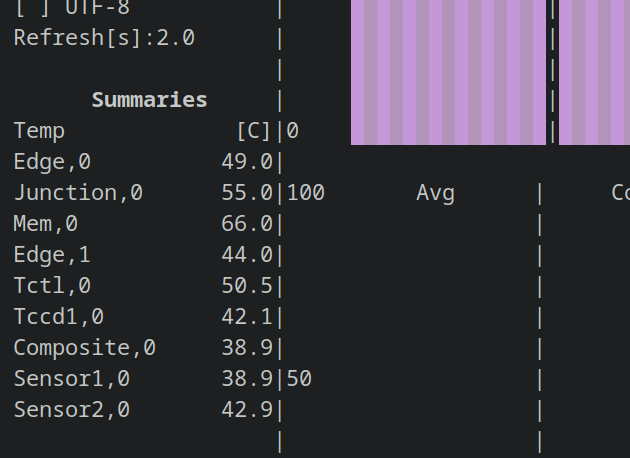Click the Summaries heading
630x458 pixels.
click(x=149, y=100)
